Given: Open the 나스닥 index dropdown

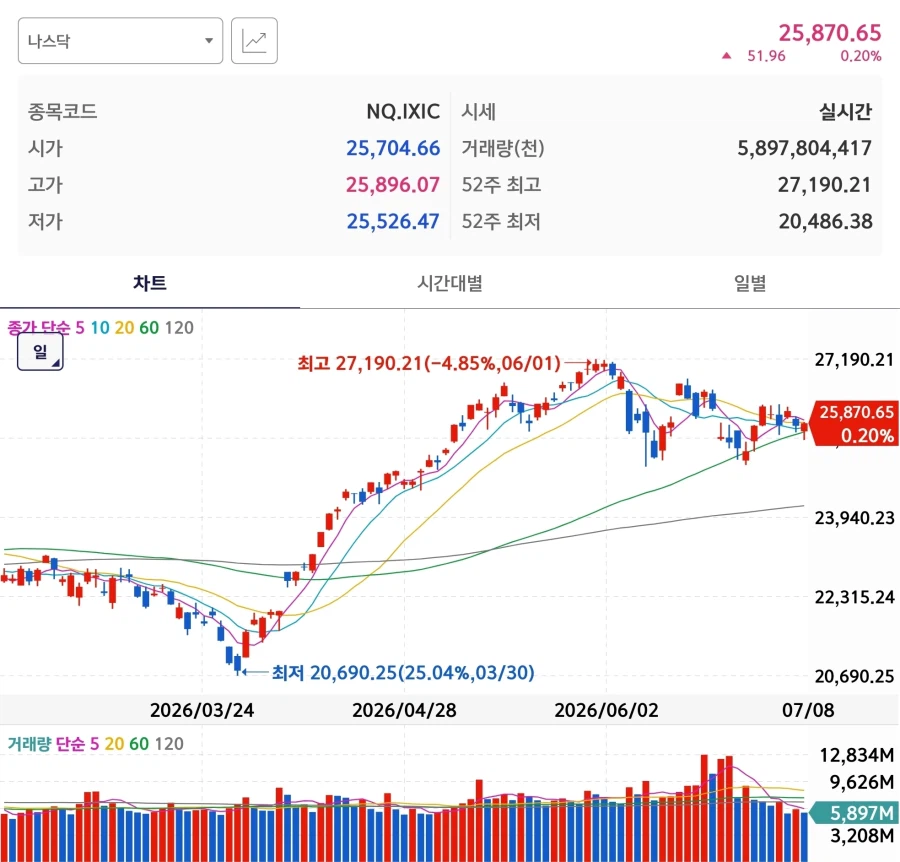Looking at the screenshot, I should click(x=121, y=41).
